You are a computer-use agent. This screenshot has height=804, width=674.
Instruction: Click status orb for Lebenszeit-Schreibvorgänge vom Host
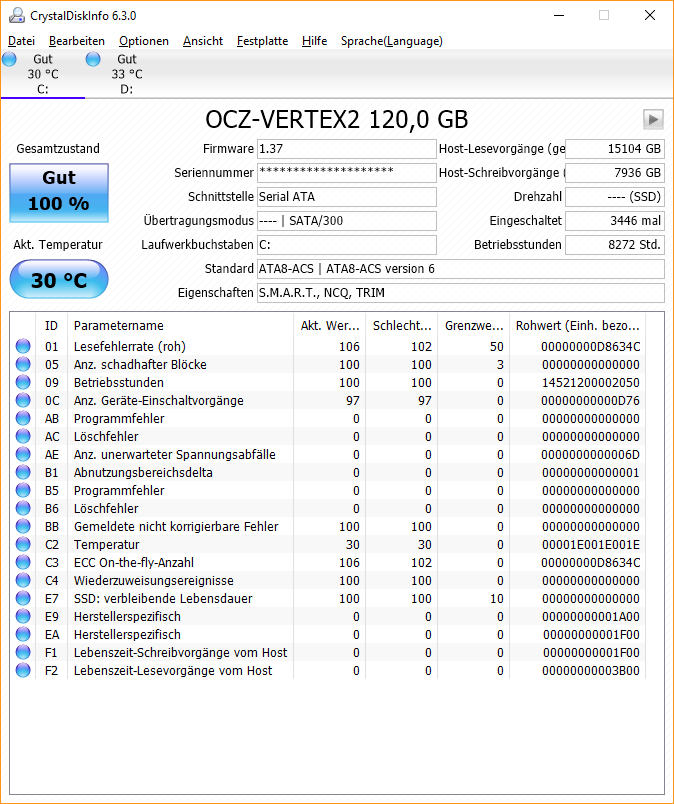23,652
